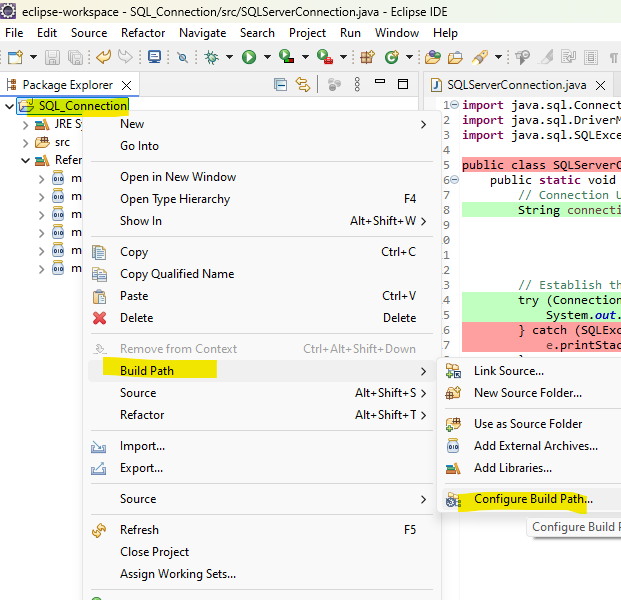Open dropdown arrow beside Run icon

[x=267, y=57]
